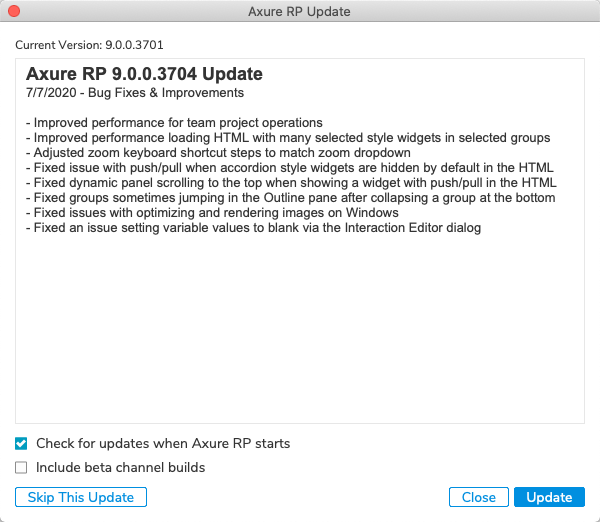Image resolution: width=600 pixels, height=522 pixels.
Task: Click the dynamic panel scrolling fix note
Action: point(291,183)
